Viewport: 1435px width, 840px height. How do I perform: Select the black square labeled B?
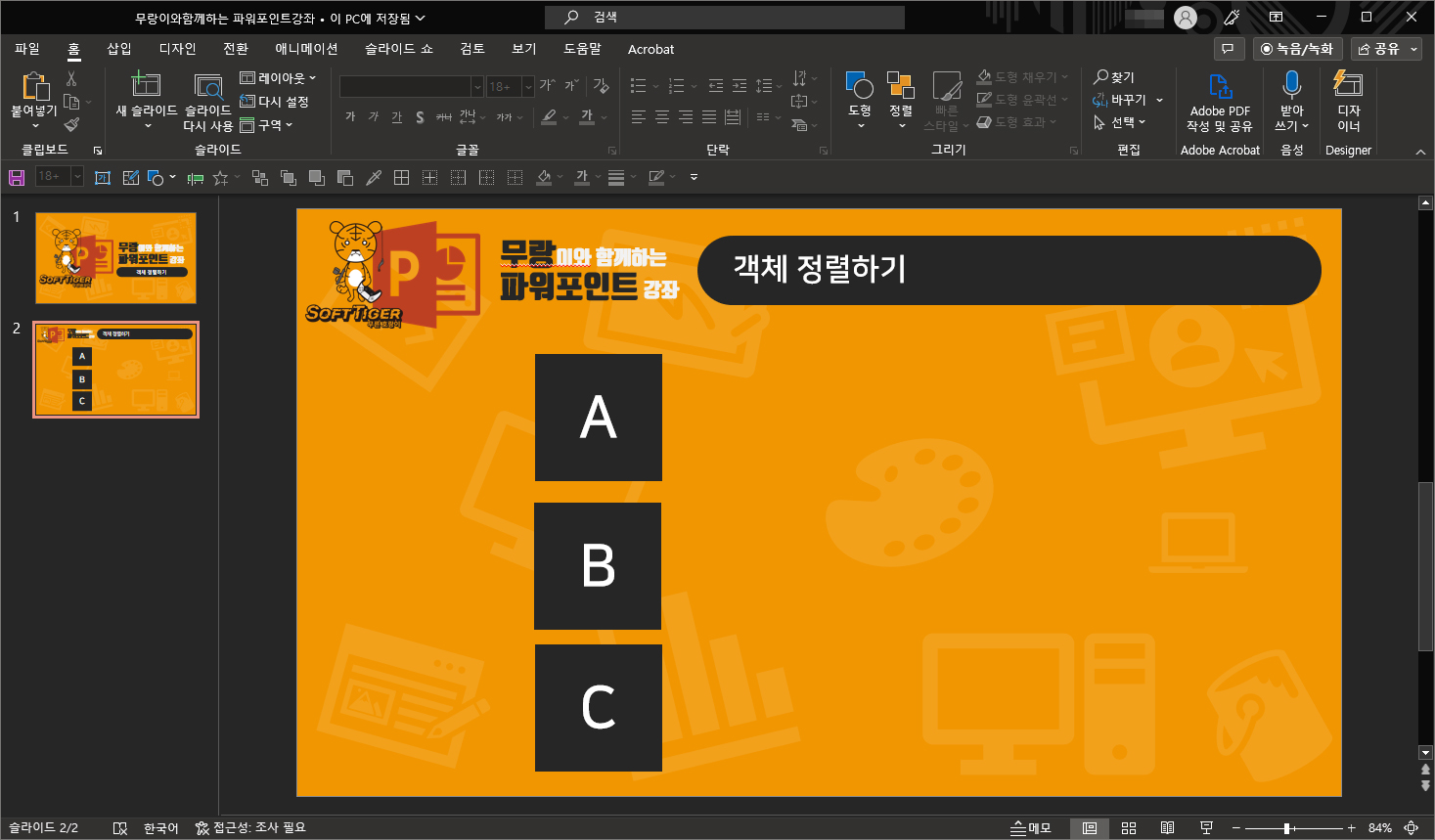[x=598, y=566]
